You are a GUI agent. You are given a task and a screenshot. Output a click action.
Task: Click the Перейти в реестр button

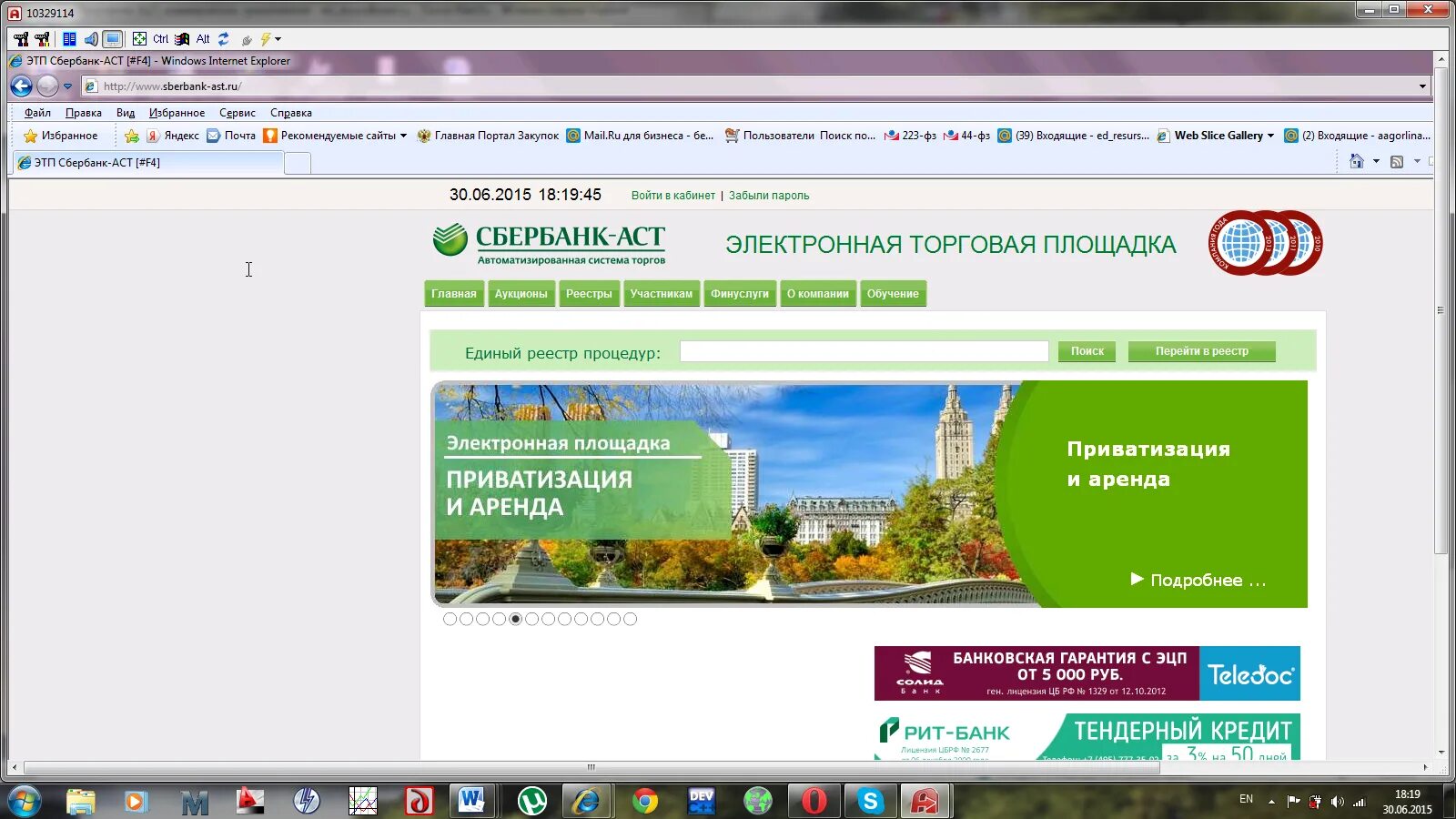tap(1202, 351)
